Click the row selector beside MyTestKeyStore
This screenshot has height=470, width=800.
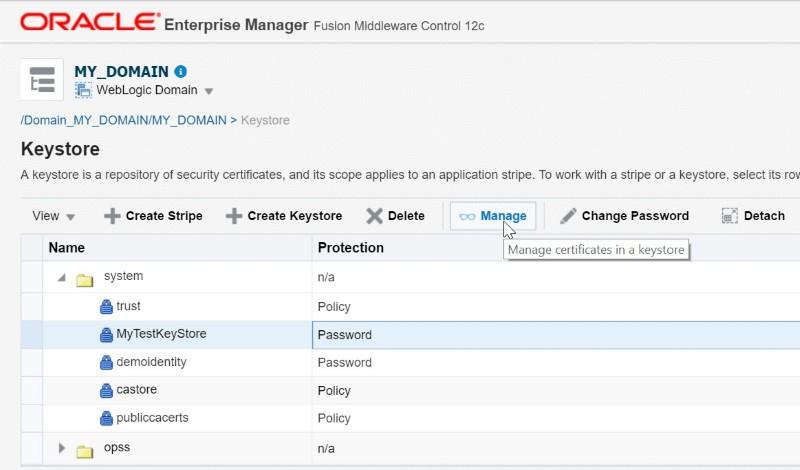32,335
